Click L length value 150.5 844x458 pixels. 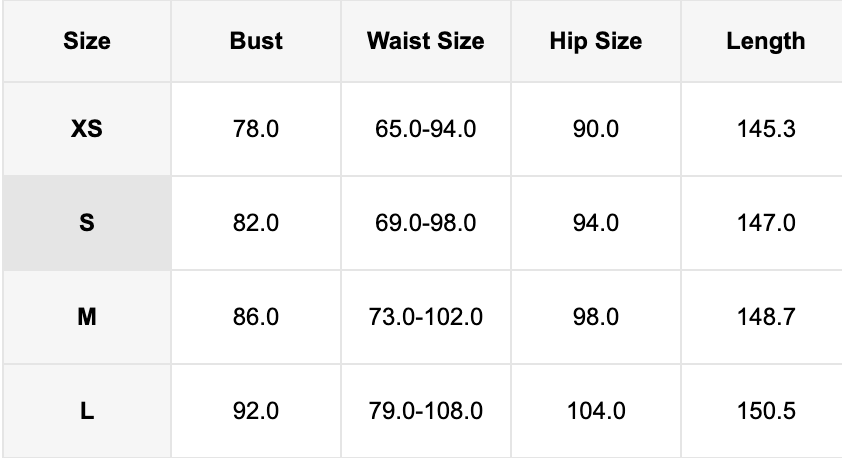[765, 411]
